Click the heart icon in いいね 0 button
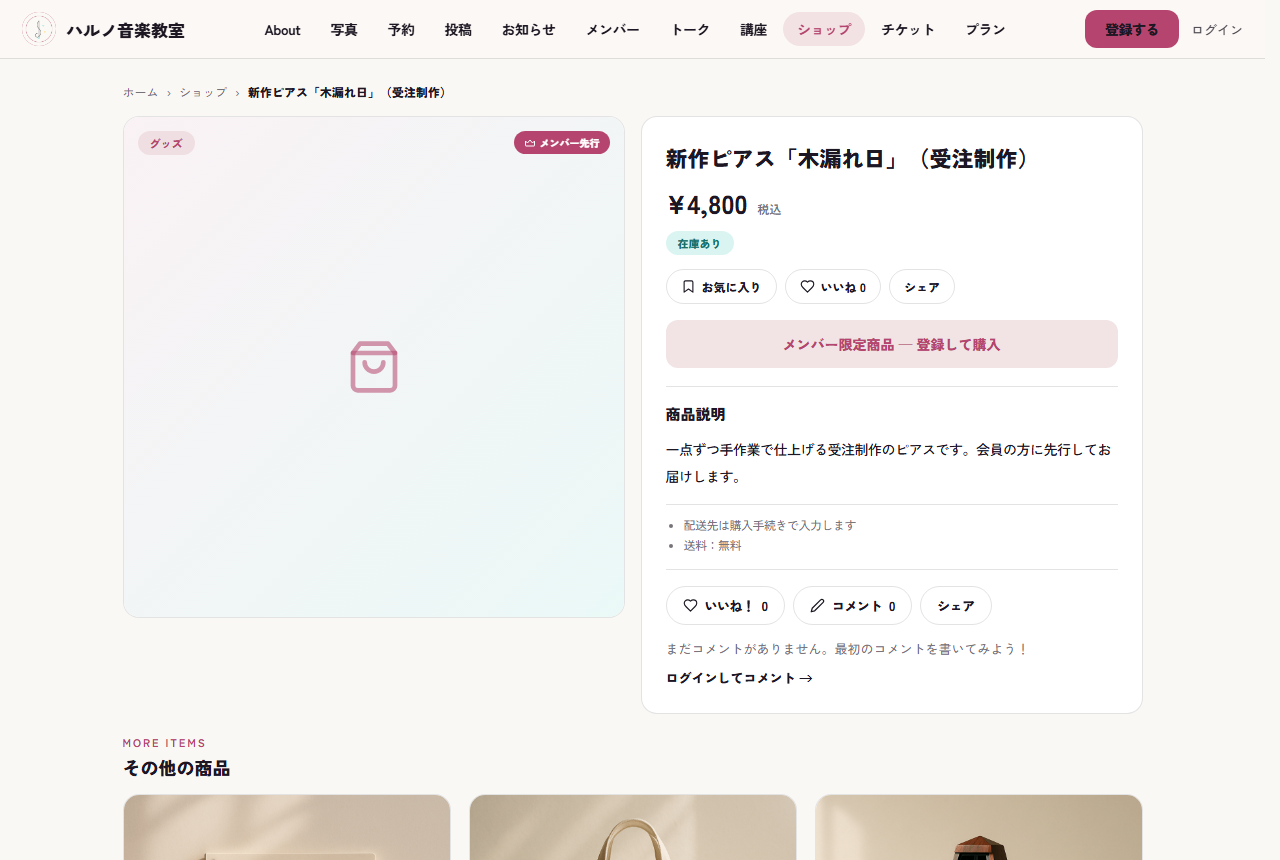 pyautogui.click(x=807, y=286)
